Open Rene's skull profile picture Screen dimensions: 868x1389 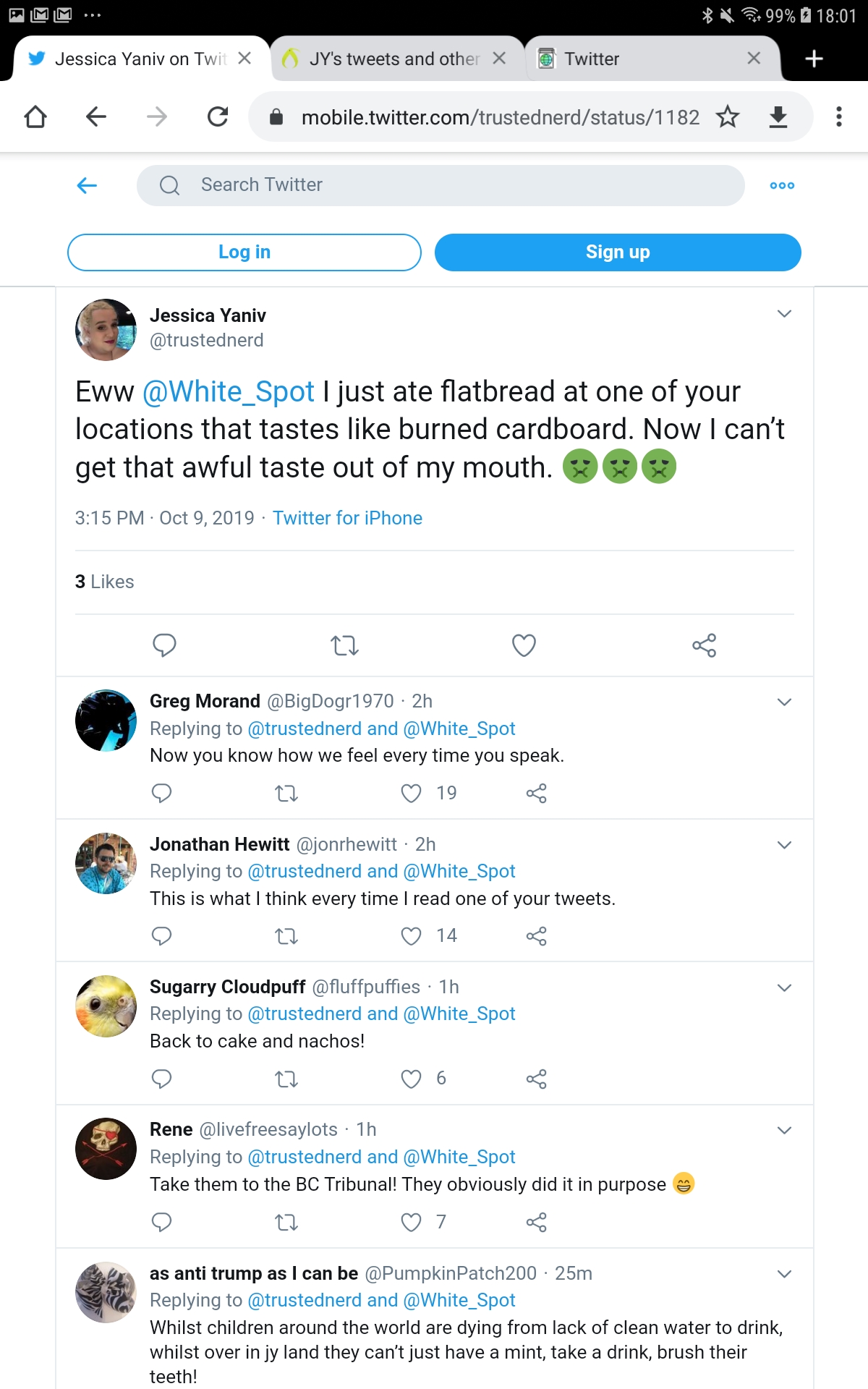coord(106,1149)
